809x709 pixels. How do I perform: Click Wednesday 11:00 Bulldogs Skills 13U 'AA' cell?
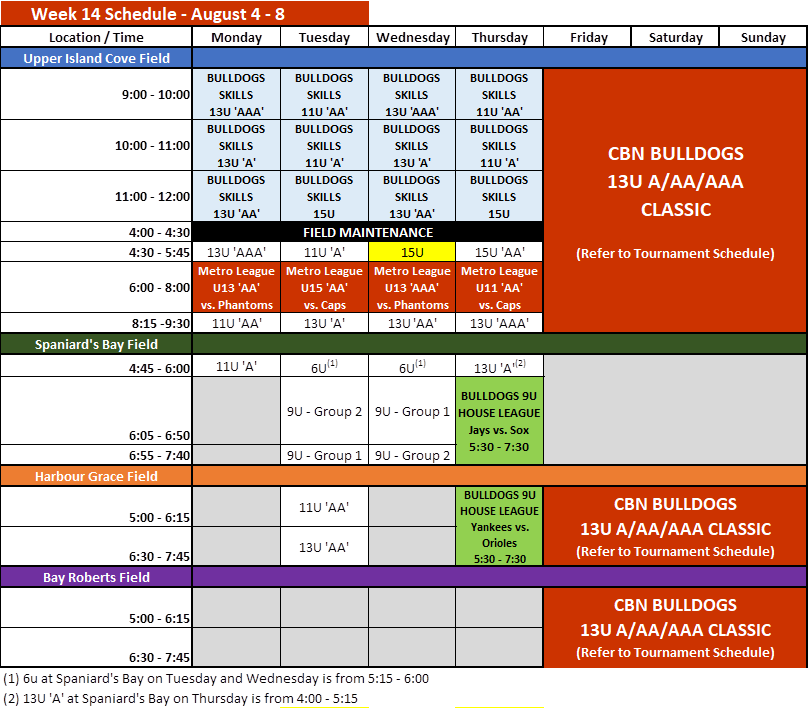pyautogui.click(x=412, y=197)
